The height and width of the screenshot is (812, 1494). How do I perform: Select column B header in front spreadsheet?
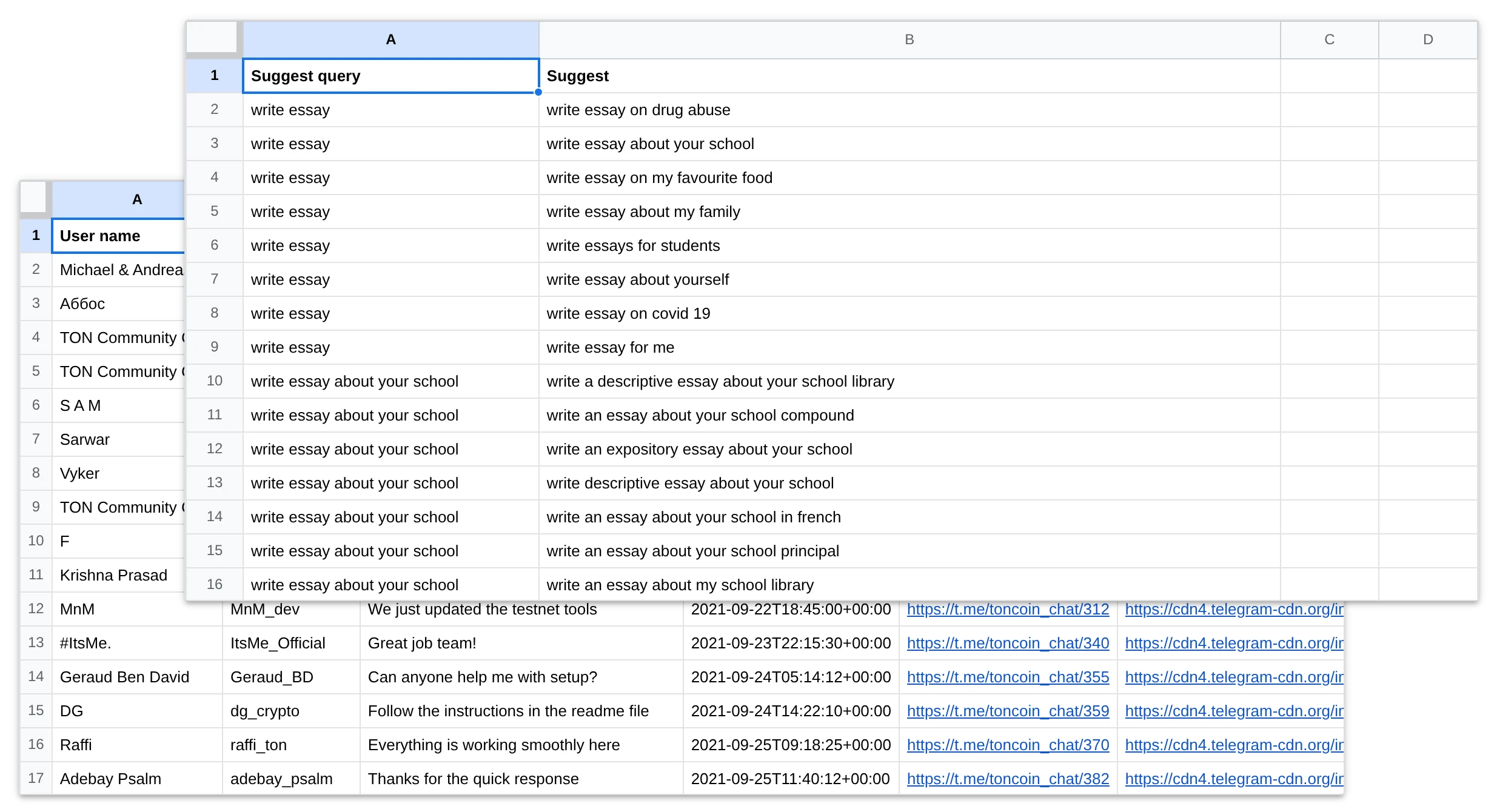pyautogui.click(x=909, y=40)
